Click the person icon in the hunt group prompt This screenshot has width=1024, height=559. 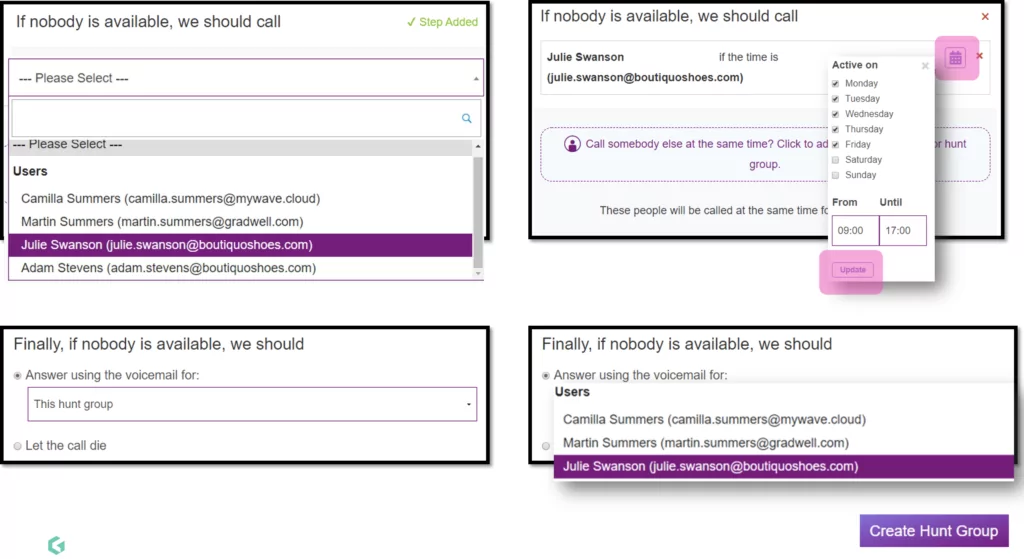tap(572, 144)
